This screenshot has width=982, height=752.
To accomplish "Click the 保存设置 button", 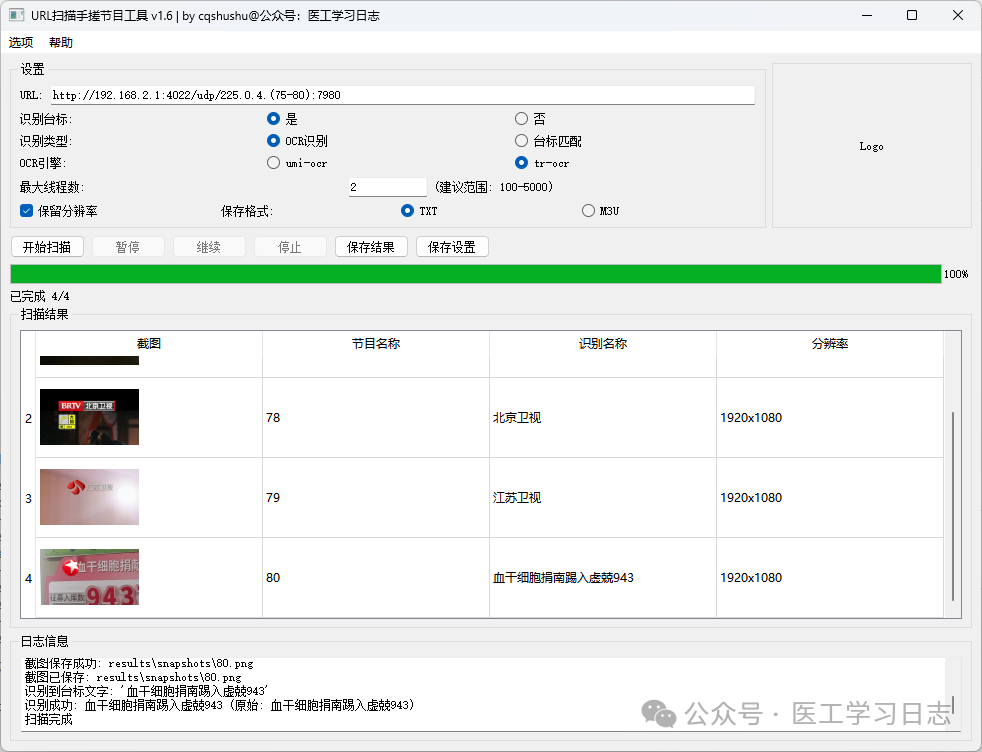I will pyautogui.click(x=452, y=247).
